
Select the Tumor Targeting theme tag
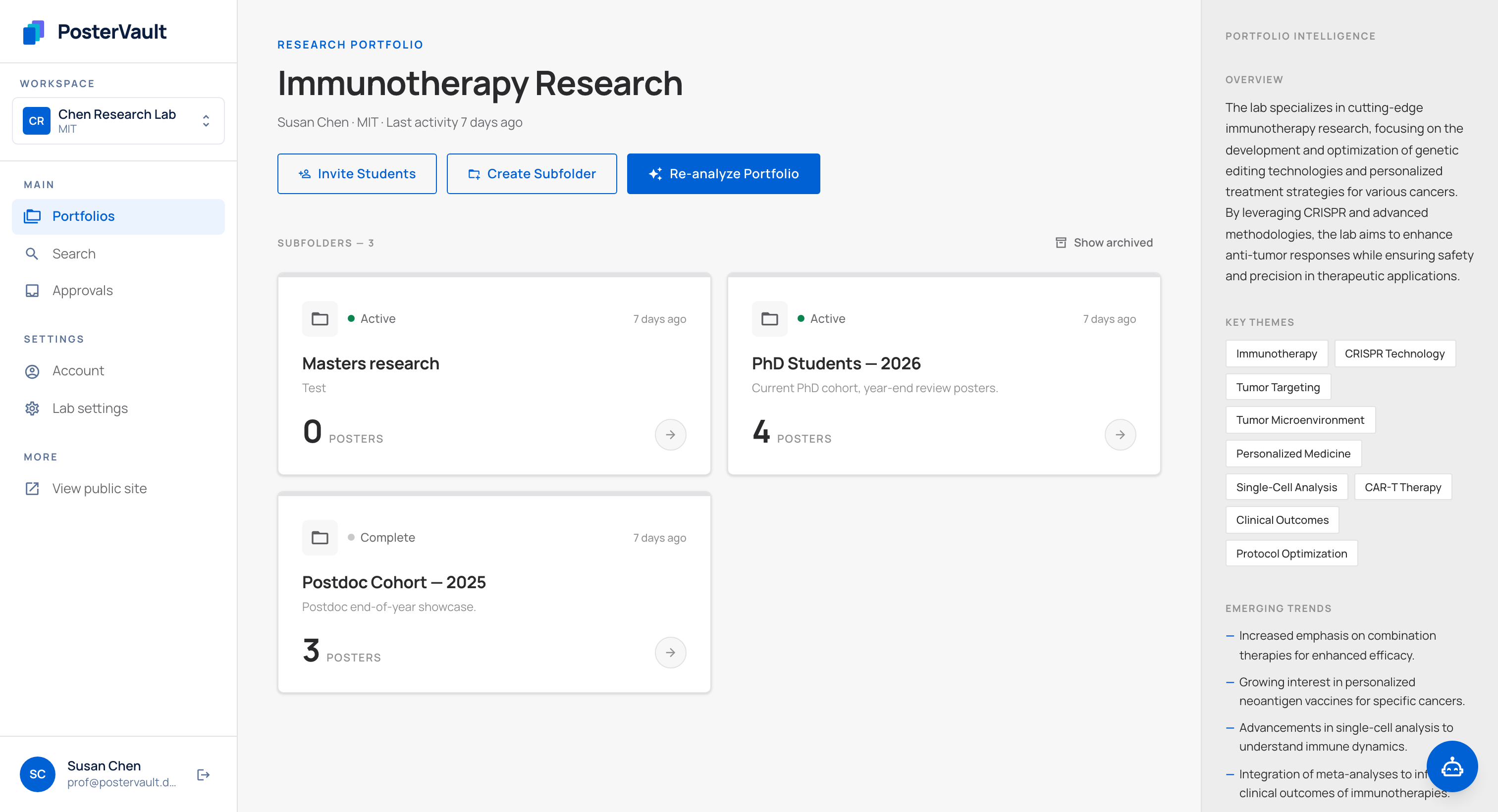(1278, 387)
